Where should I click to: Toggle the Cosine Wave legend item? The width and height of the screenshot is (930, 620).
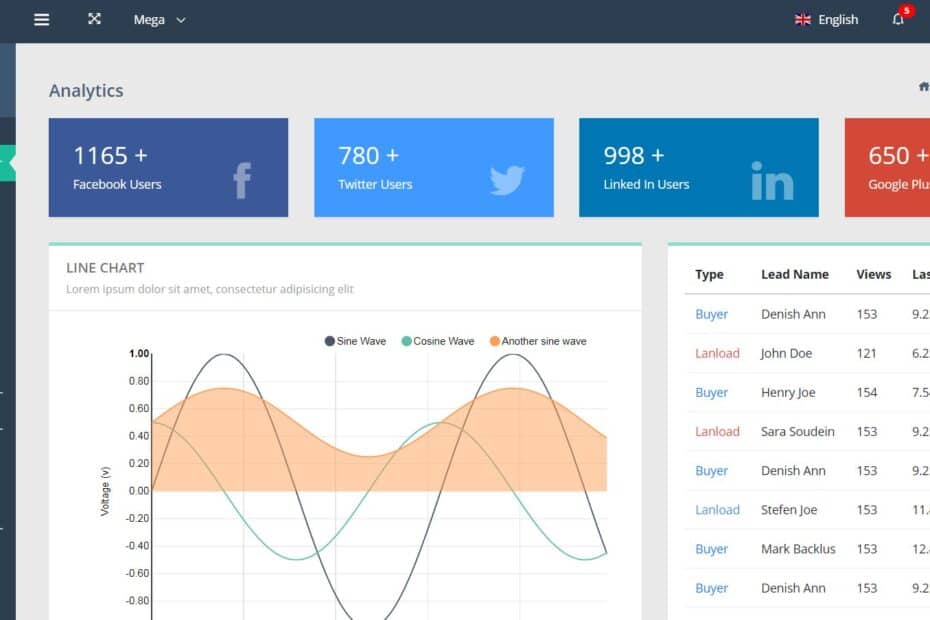pyautogui.click(x=438, y=341)
